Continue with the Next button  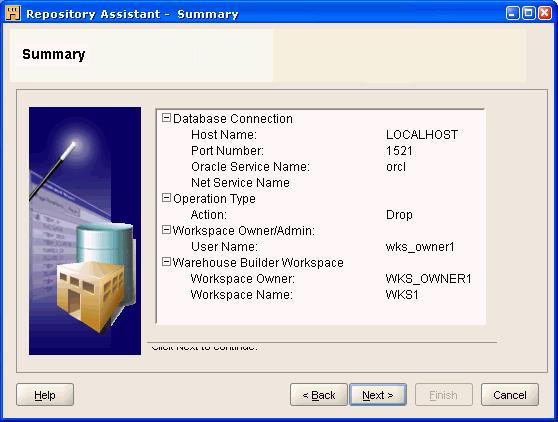coord(378,395)
